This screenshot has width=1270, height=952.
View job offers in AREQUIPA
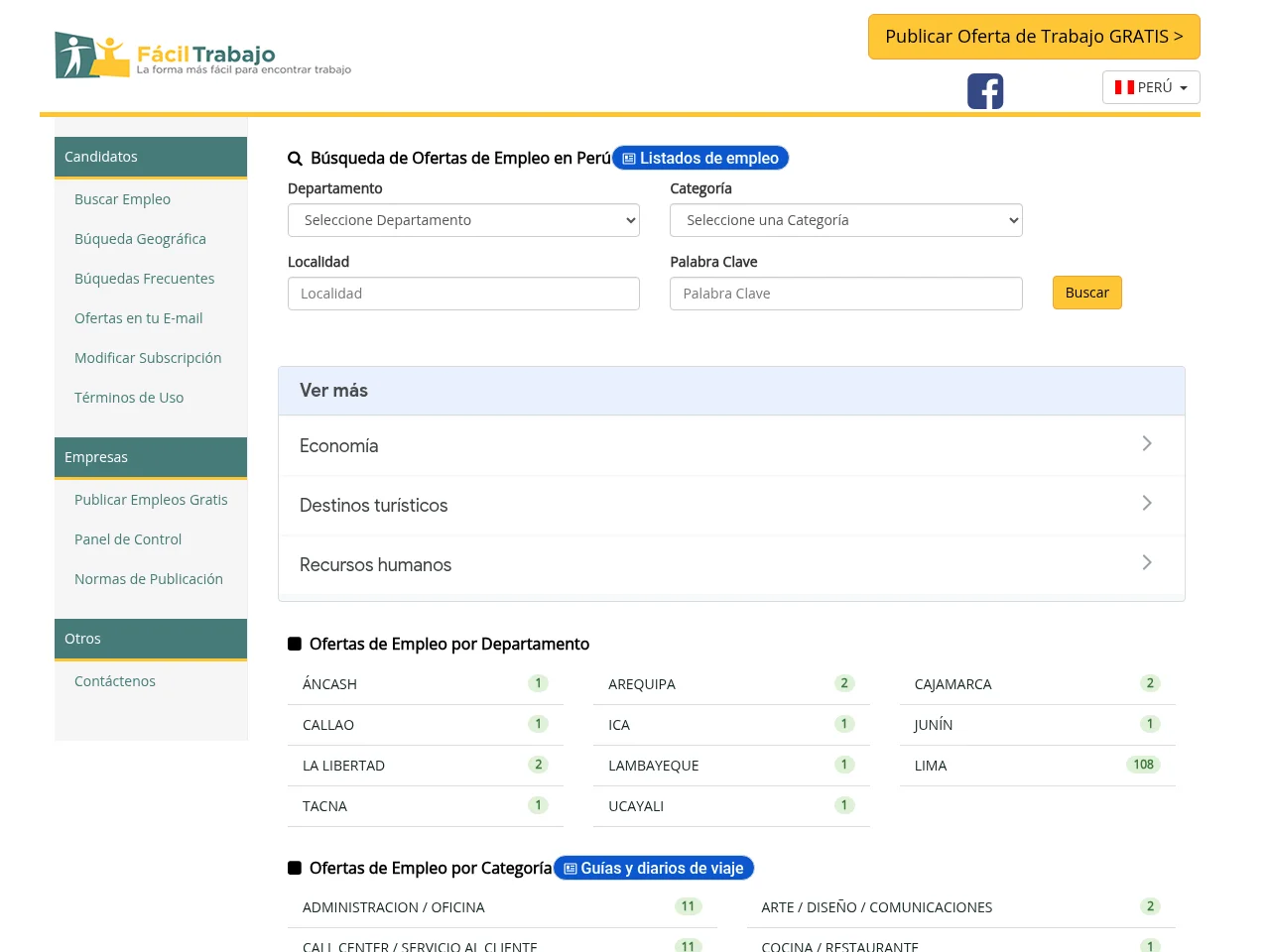[x=731, y=684]
